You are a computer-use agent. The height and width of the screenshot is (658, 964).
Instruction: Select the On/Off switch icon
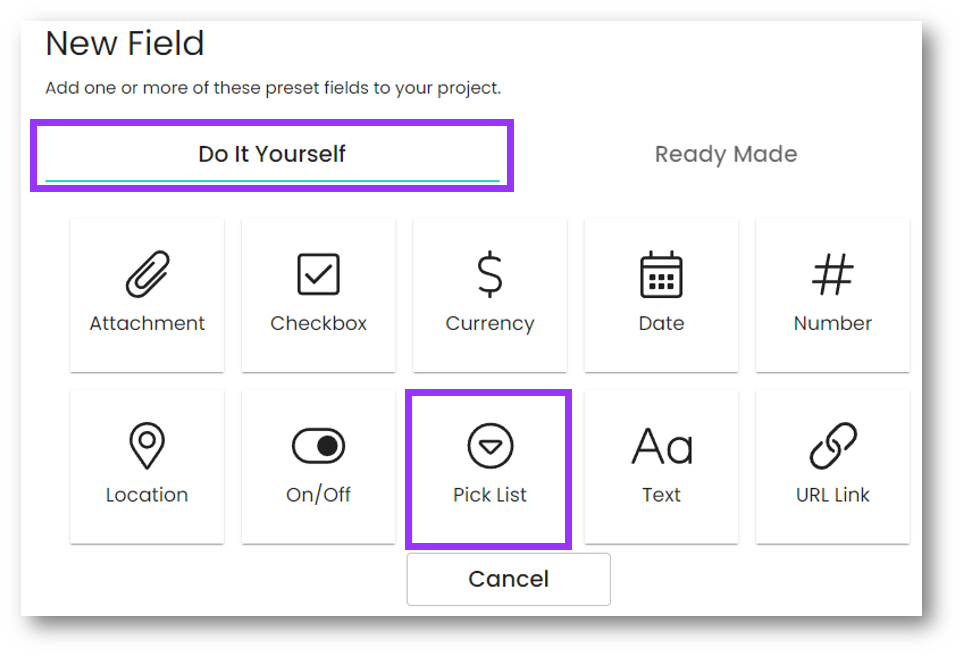click(318, 446)
